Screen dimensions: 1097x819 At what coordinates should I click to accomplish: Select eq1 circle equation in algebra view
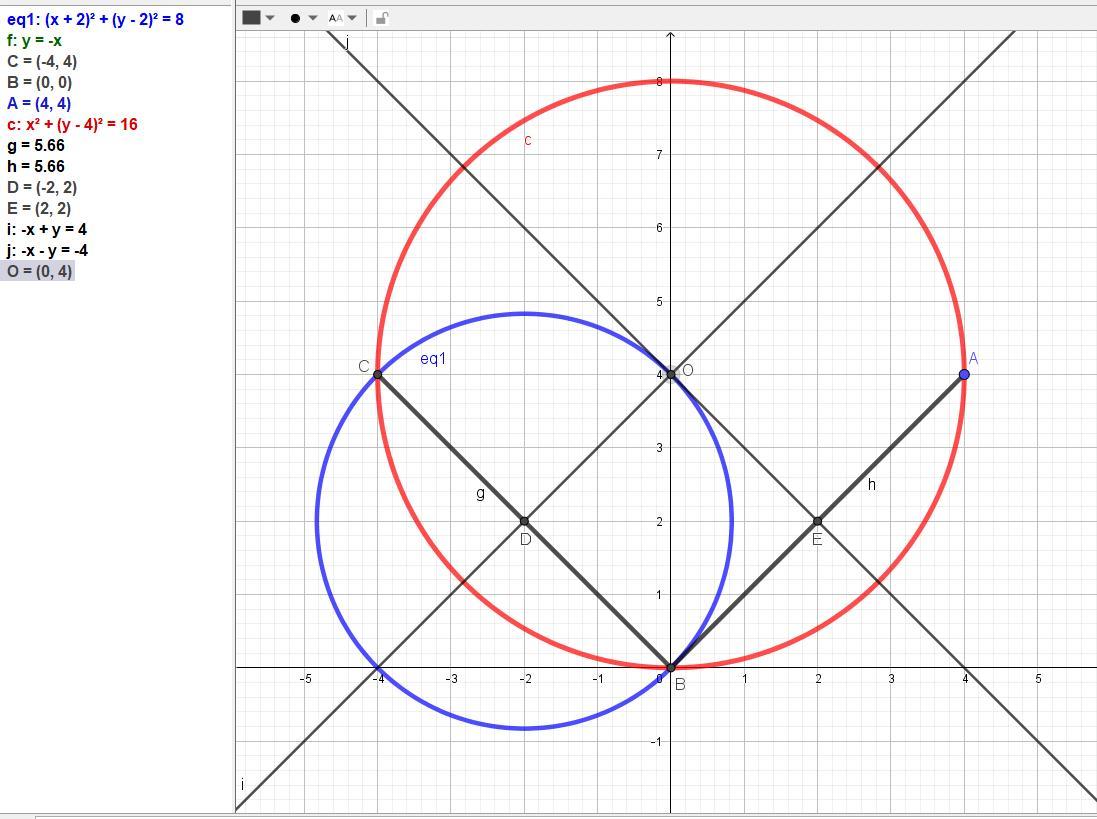point(95,20)
